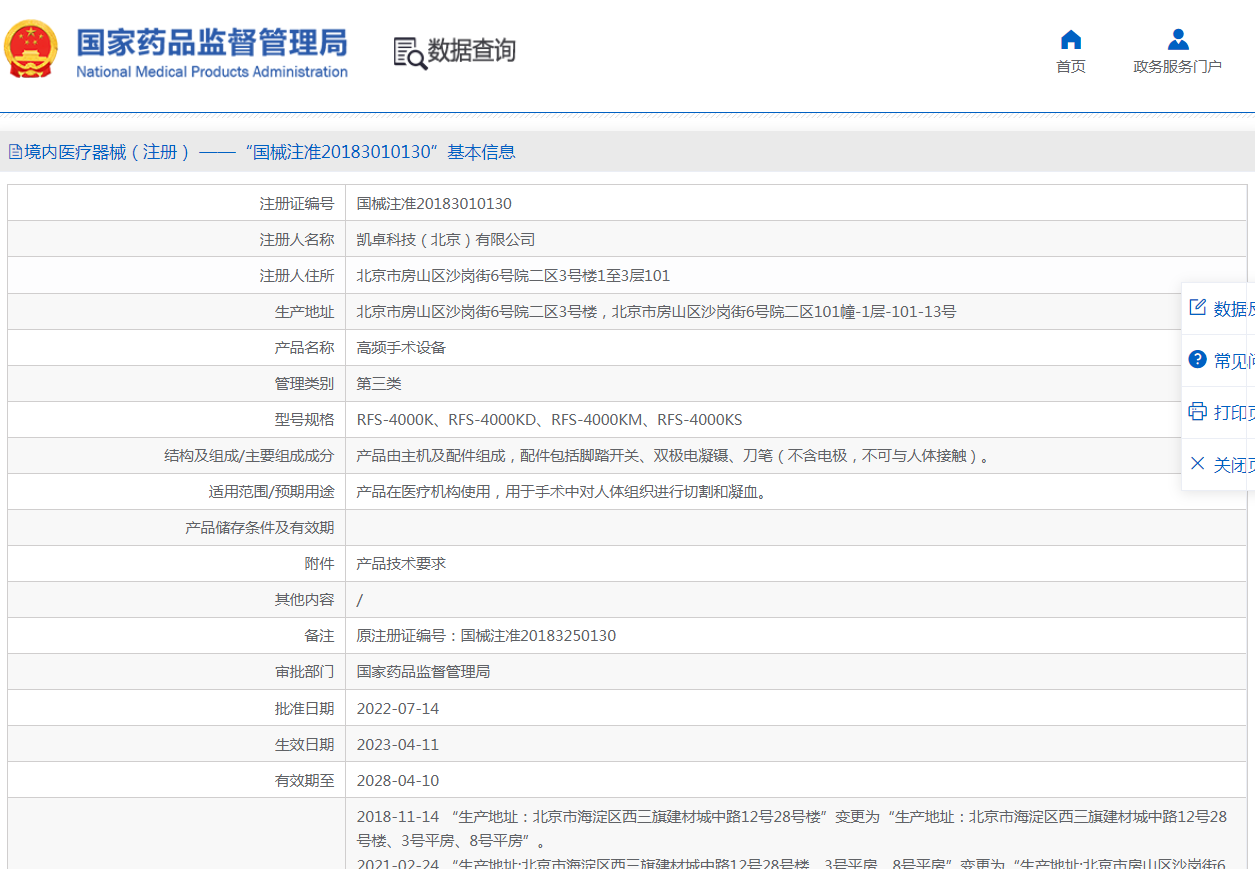This screenshot has height=869, width=1255.
Task: Click the 常见问题 option text
Action: (x=1234, y=361)
